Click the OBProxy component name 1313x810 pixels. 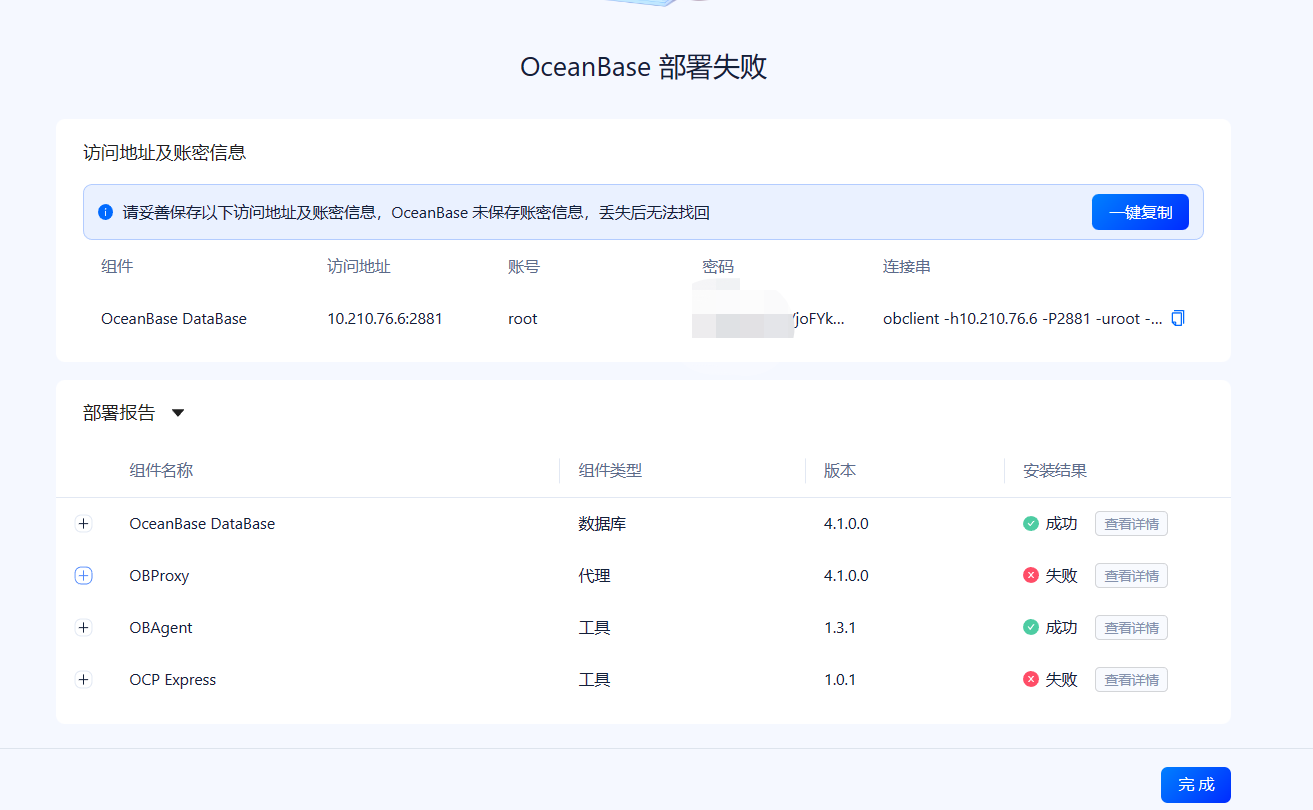[x=159, y=576]
